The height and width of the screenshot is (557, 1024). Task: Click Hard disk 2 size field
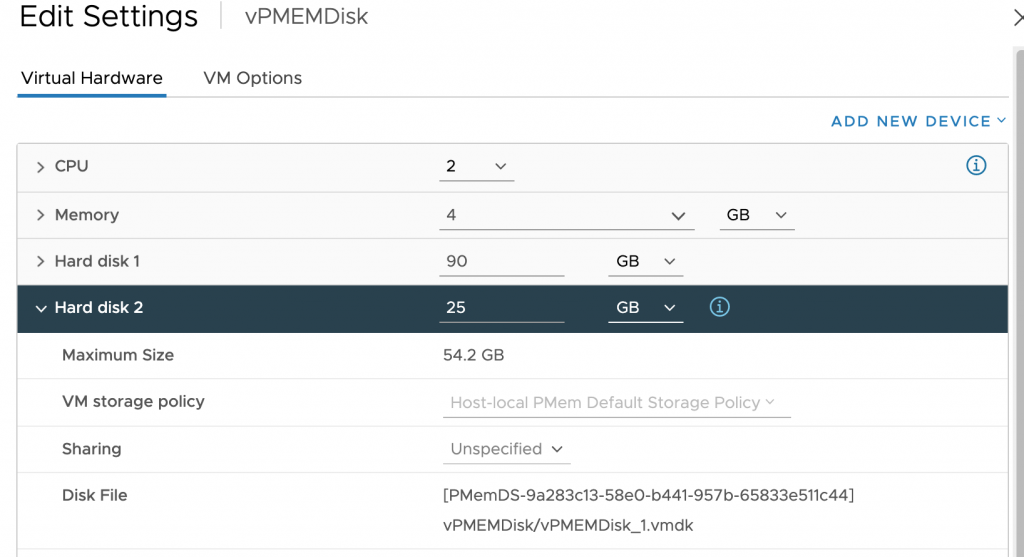pos(500,307)
